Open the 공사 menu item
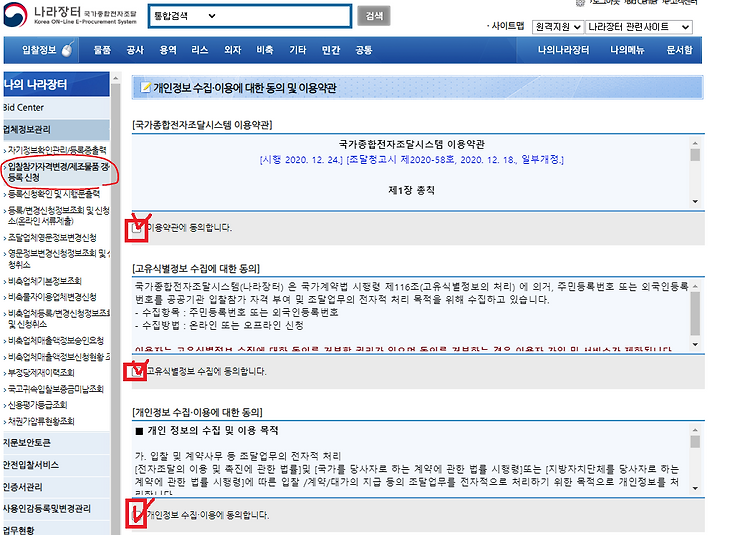The width and height of the screenshot is (750, 535). (x=135, y=50)
